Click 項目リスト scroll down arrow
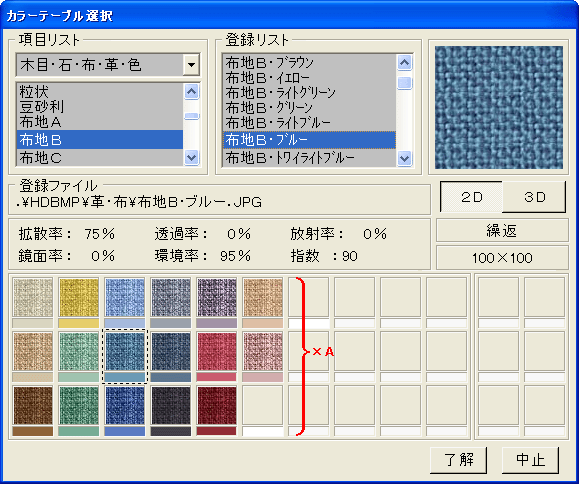This screenshot has height=484, width=579. tap(191, 158)
